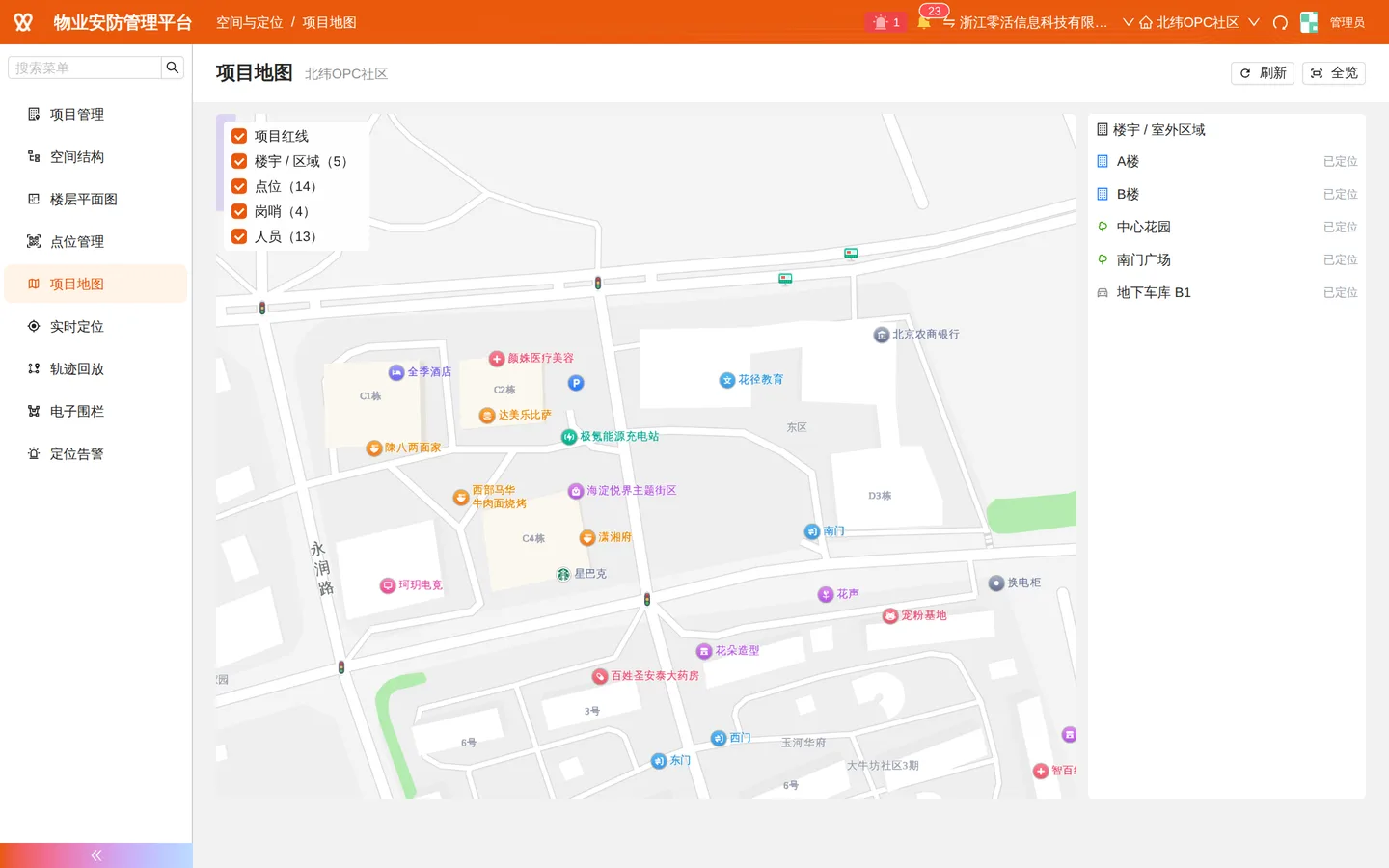Click the 管理员 user name in header

click(x=1348, y=22)
